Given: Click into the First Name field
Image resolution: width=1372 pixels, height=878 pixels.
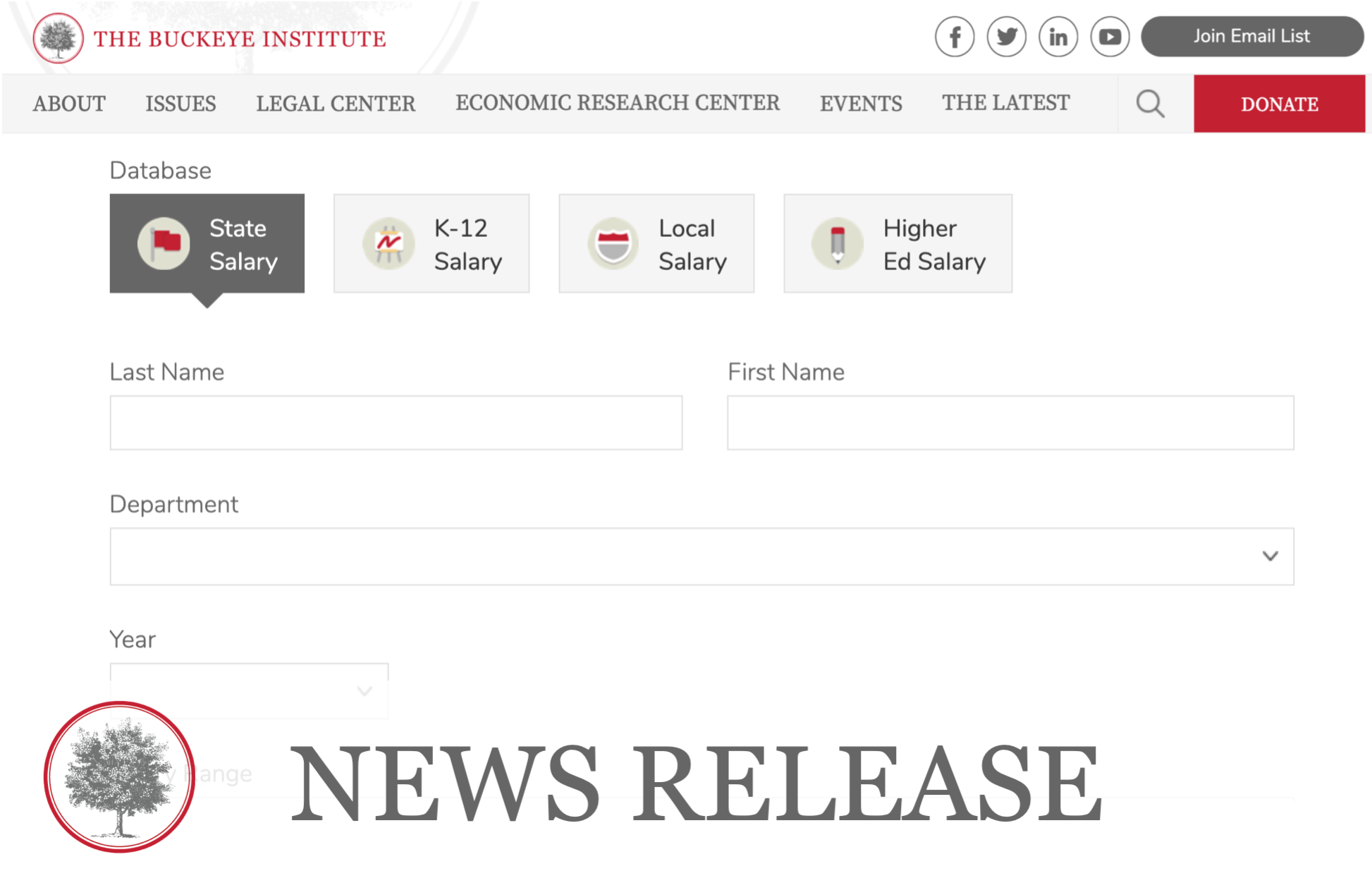Looking at the screenshot, I should pos(1011,422).
